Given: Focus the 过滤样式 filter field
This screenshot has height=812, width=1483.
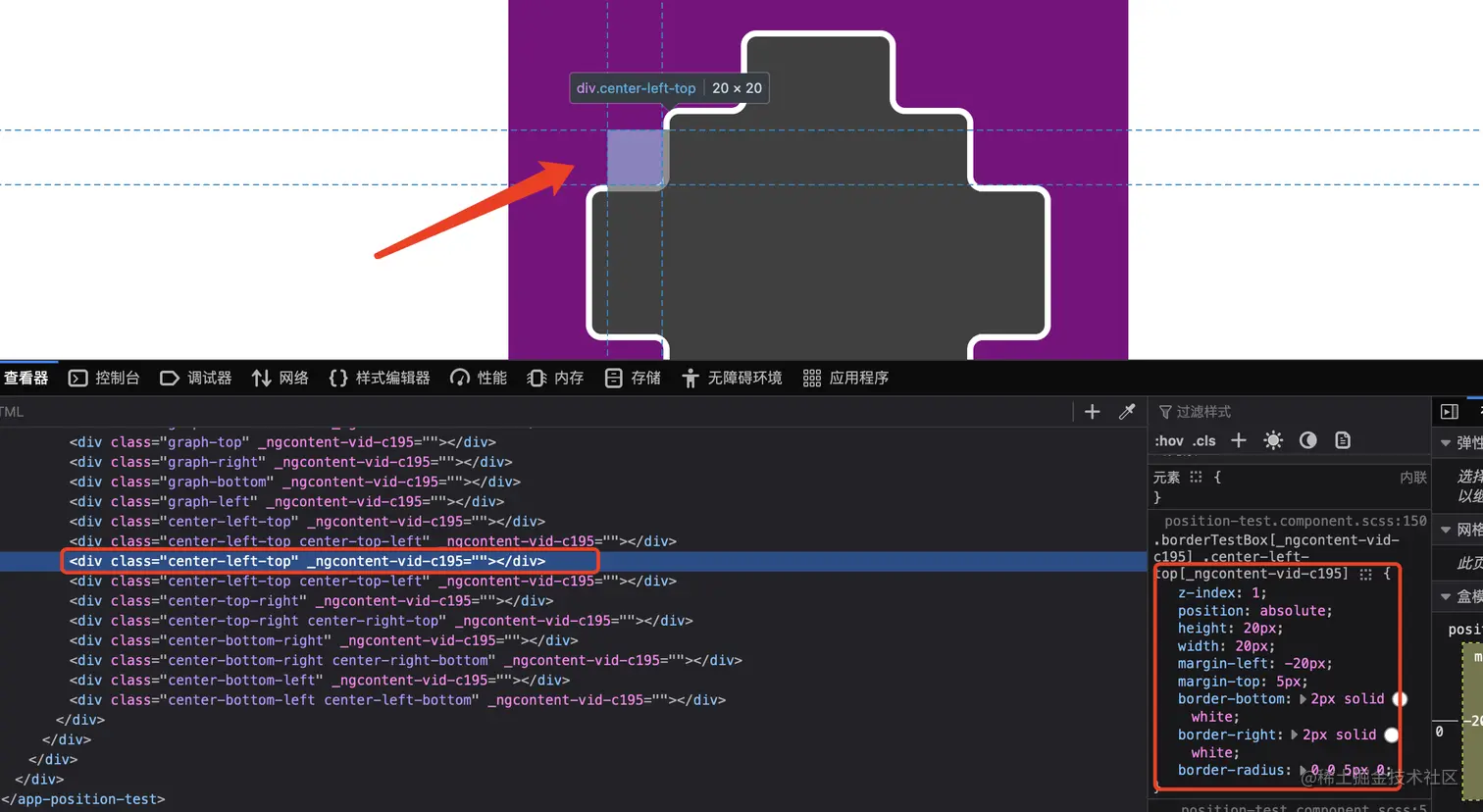Looking at the screenshot, I should pyautogui.click(x=1289, y=412).
